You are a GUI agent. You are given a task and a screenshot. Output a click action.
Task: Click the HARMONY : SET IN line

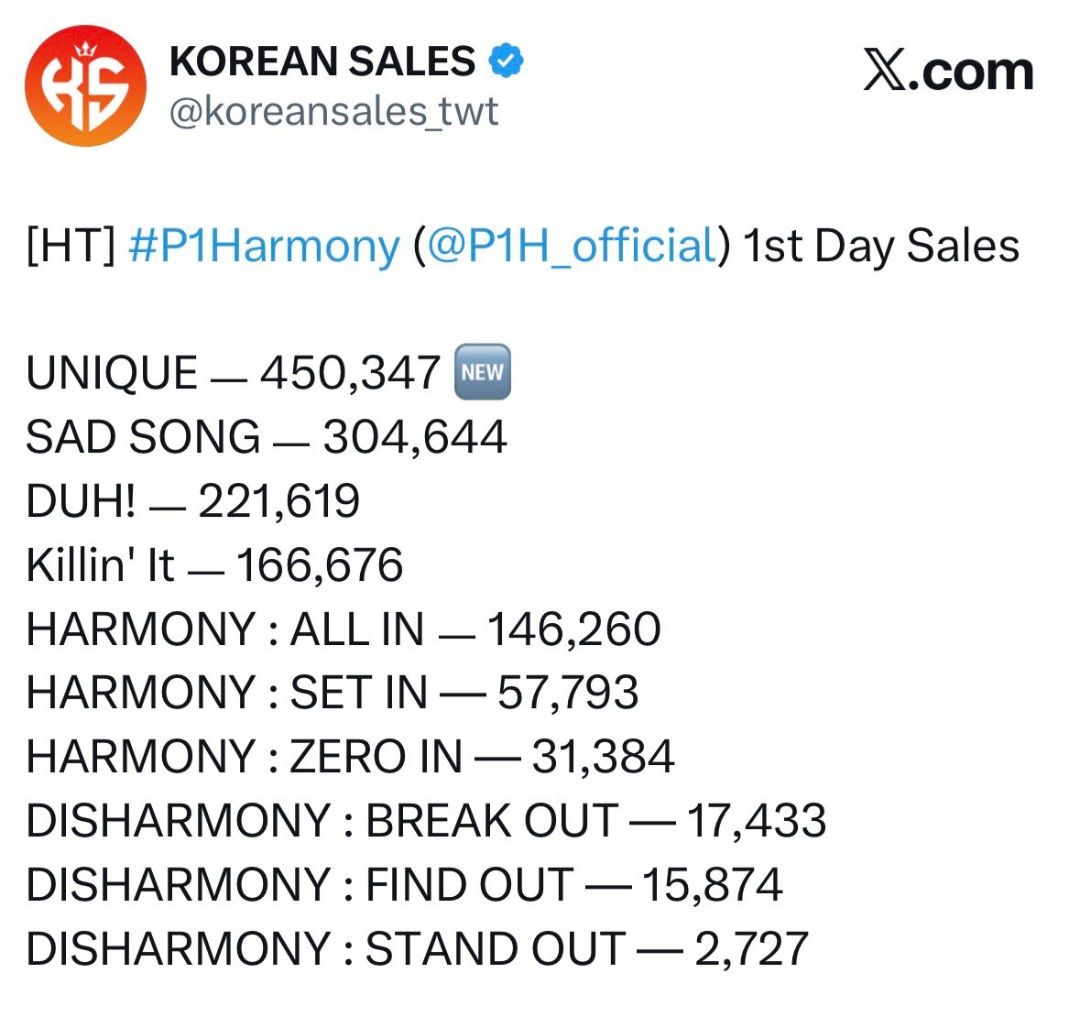click(332, 693)
